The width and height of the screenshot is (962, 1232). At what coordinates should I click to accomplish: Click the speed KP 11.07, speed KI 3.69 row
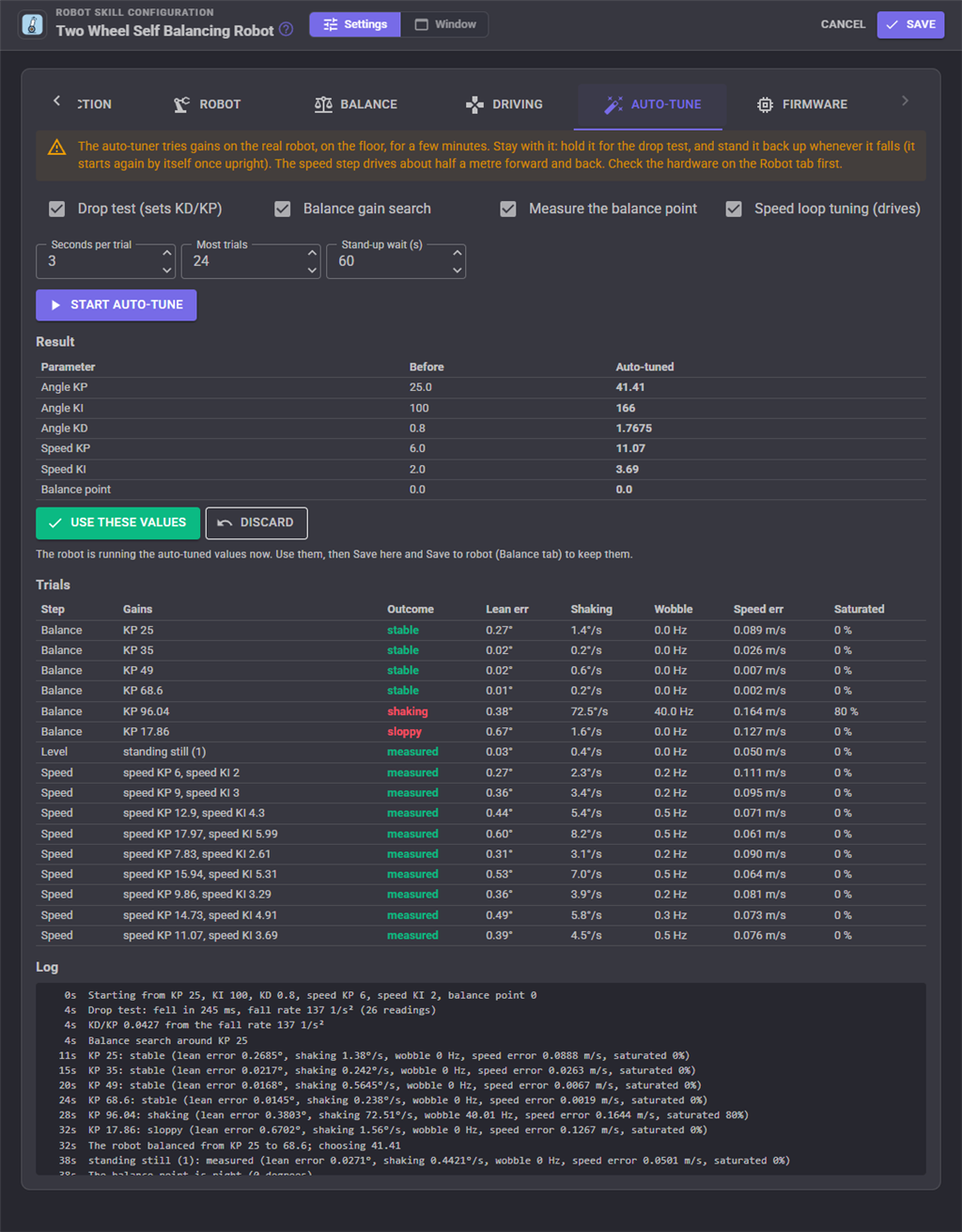481,935
